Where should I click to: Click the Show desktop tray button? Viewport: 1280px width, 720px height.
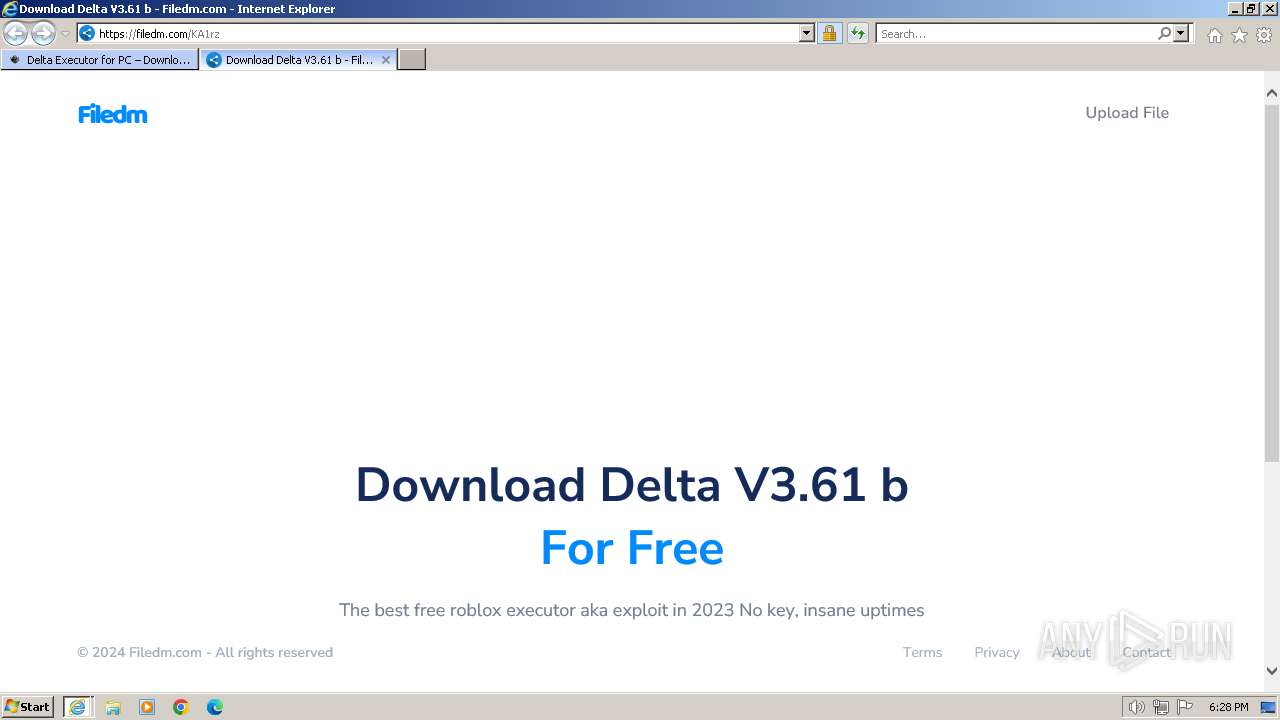tap(1269, 707)
